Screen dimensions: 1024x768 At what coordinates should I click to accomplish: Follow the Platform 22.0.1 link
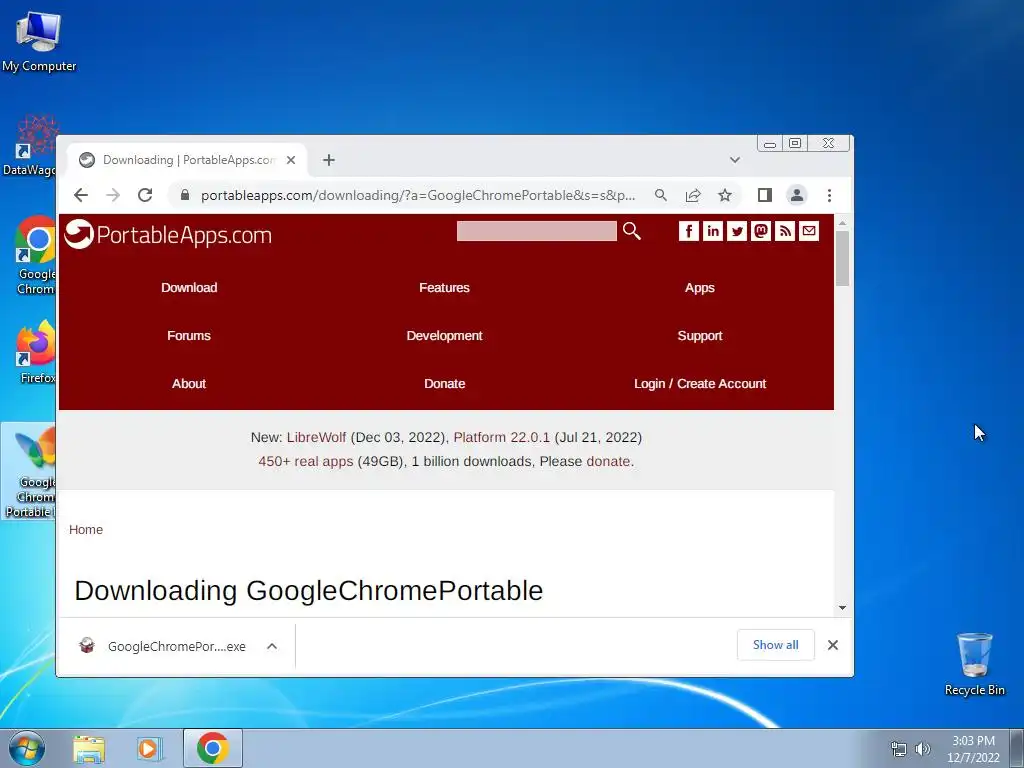502,438
